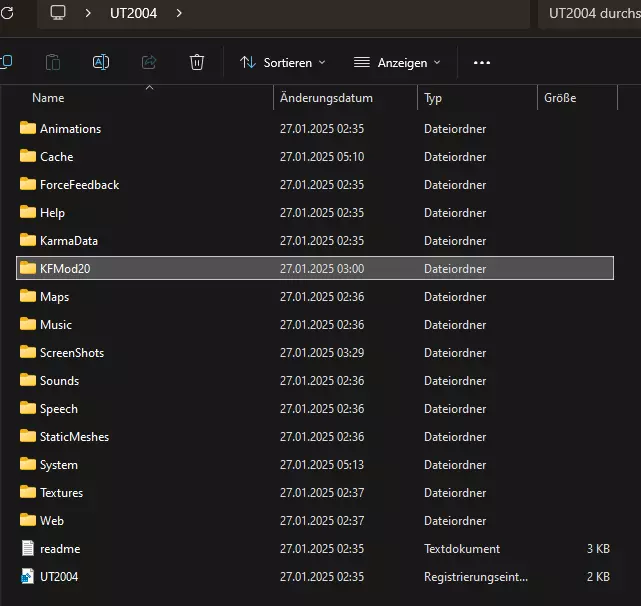Click the Dateiordner type in Maps row
The width and height of the screenshot is (641, 606).
point(455,297)
